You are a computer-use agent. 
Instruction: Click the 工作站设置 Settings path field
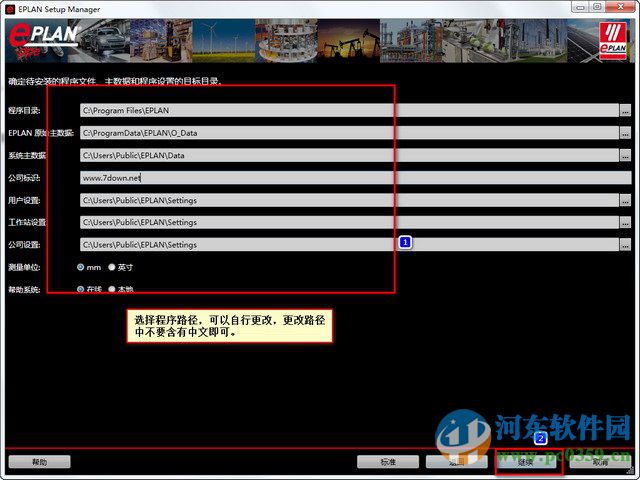[x=349, y=222]
